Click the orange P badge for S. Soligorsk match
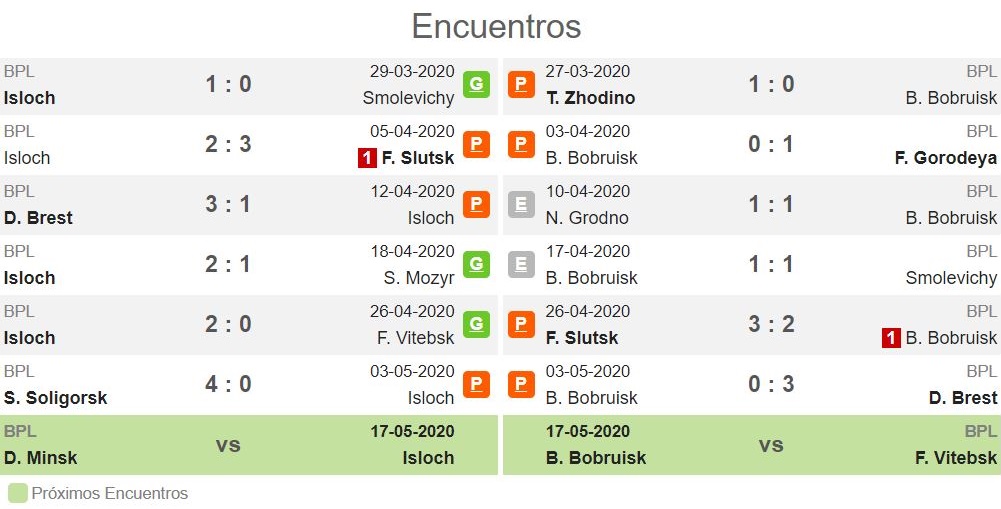Viewport: 1001px width, 509px height. [476, 384]
